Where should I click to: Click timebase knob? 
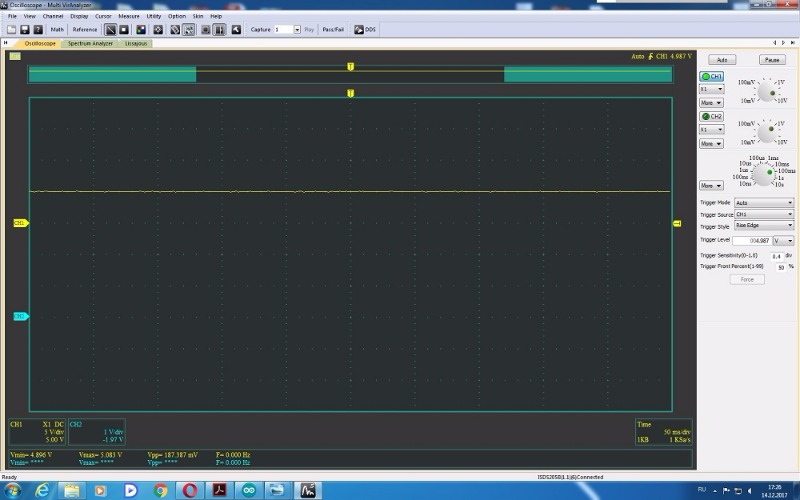[x=764, y=176]
